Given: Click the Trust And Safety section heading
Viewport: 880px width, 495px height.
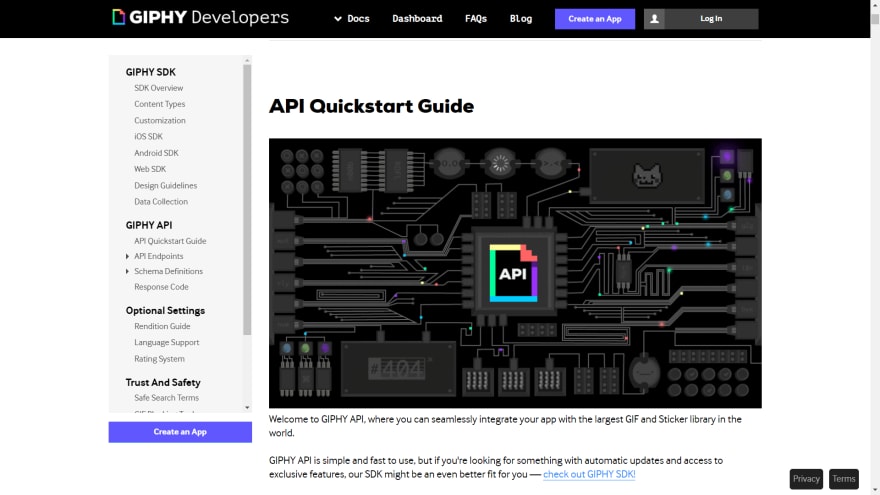Looking at the screenshot, I should [x=163, y=383].
